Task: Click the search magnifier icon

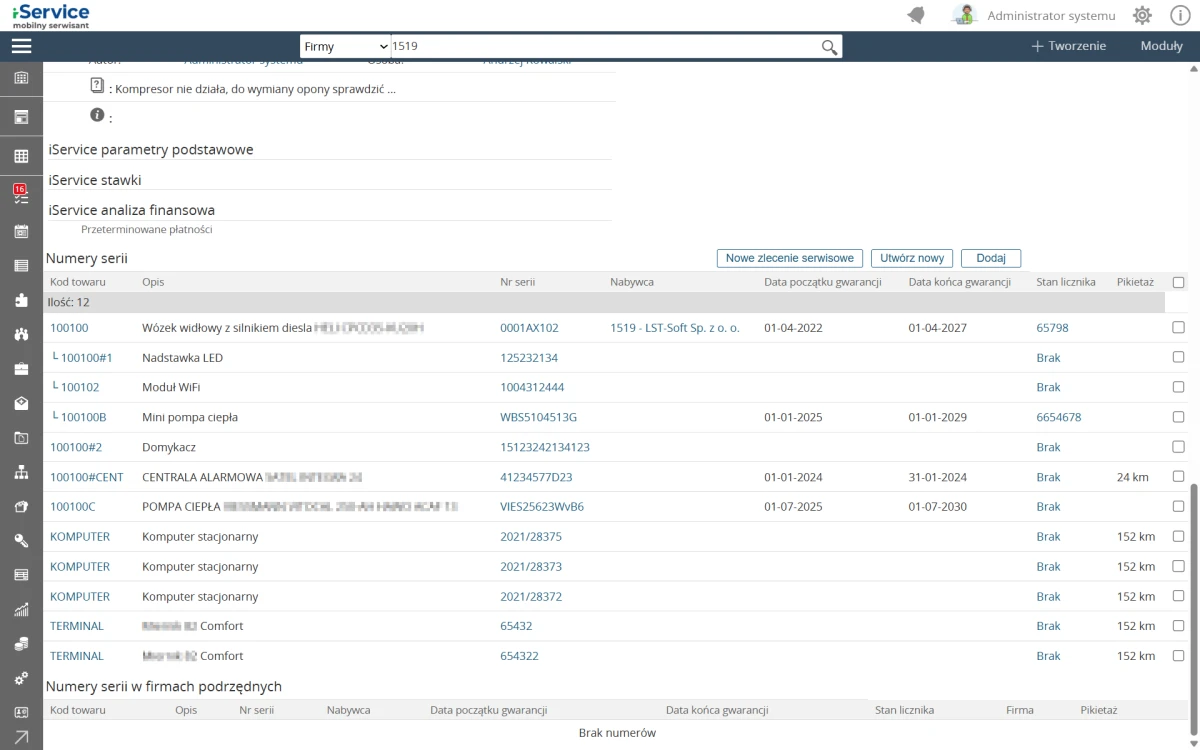Action: click(829, 47)
